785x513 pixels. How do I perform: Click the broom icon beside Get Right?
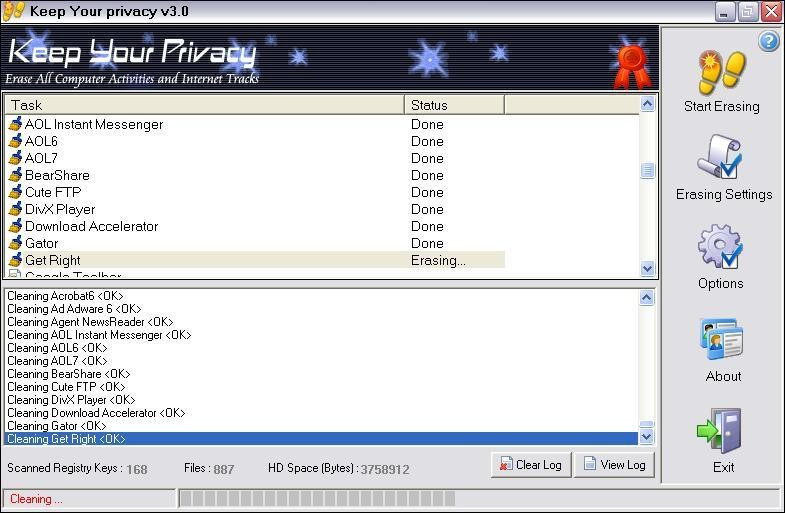(x=16, y=260)
